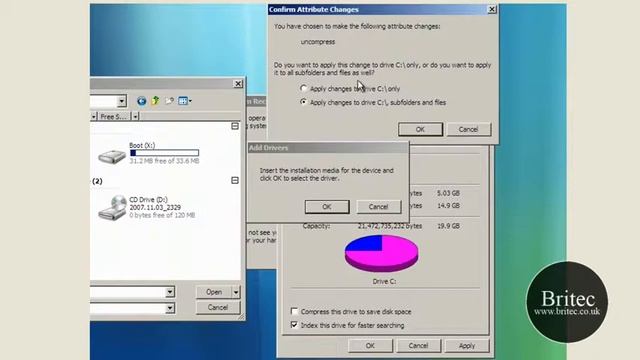Expand the file name combo box arrow
The image size is (640, 360).
(x=170, y=292)
